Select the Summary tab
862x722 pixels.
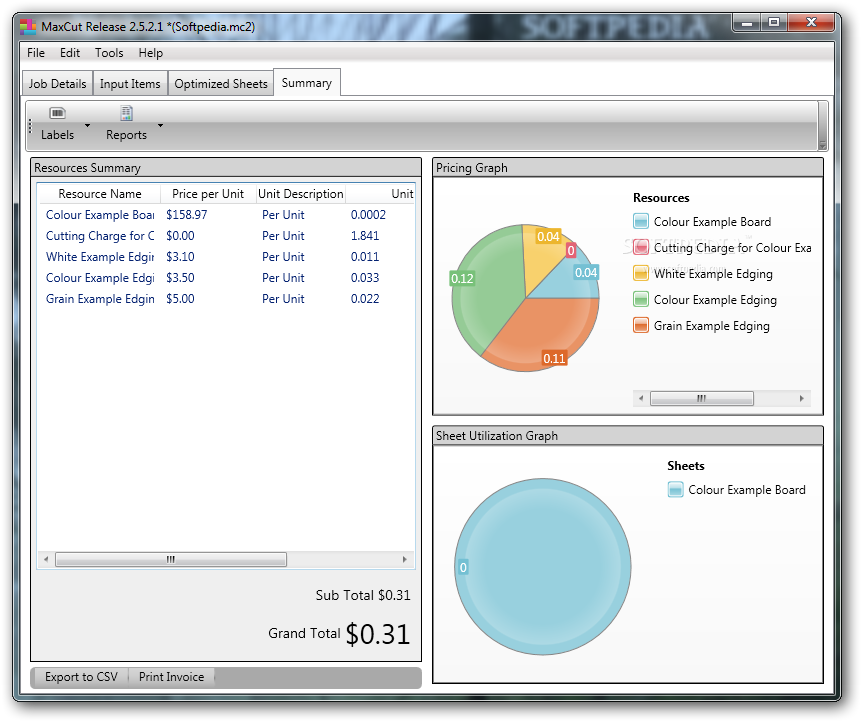[x=307, y=82]
